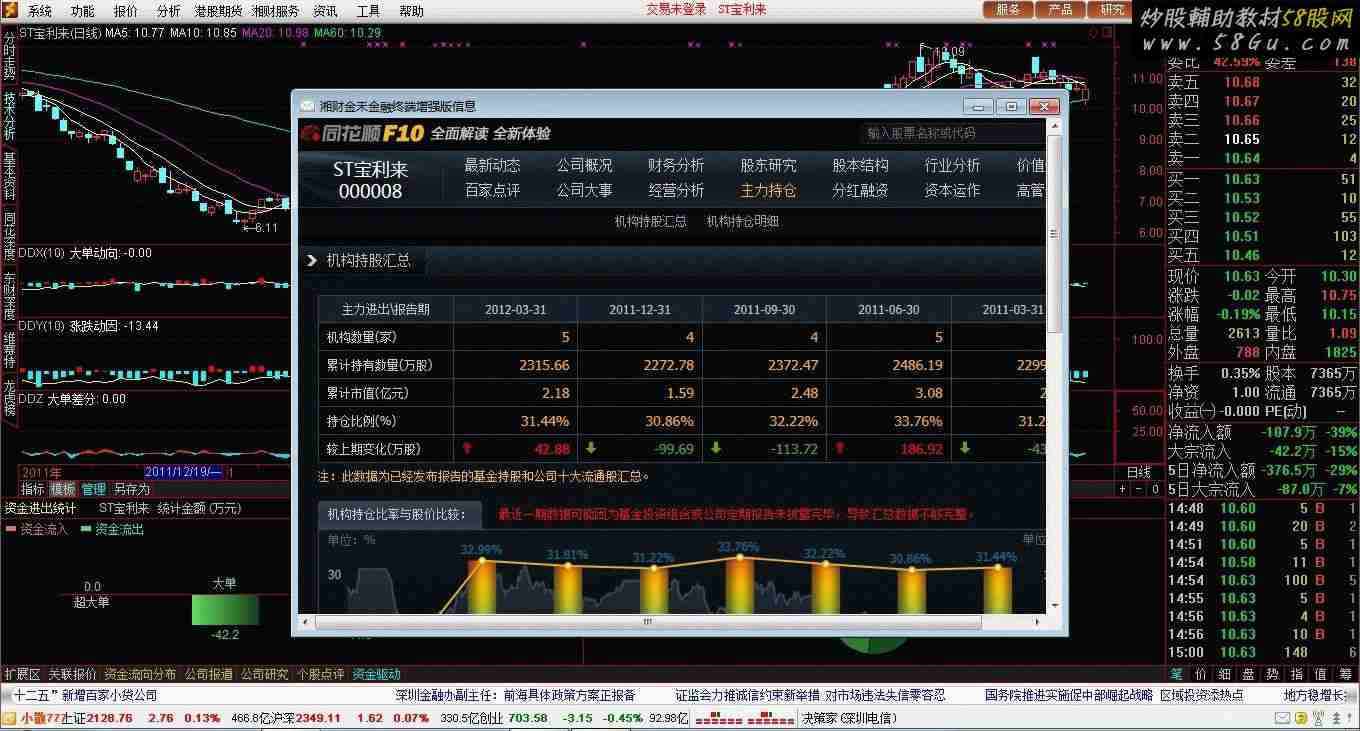Close the 湘财金禾 F10 window
This screenshot has height=731, width=1360.
pos(1044,106)
